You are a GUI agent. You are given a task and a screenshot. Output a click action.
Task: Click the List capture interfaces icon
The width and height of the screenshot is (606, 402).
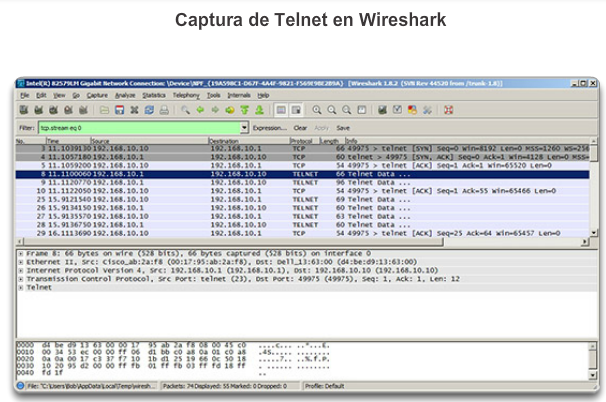24,110
